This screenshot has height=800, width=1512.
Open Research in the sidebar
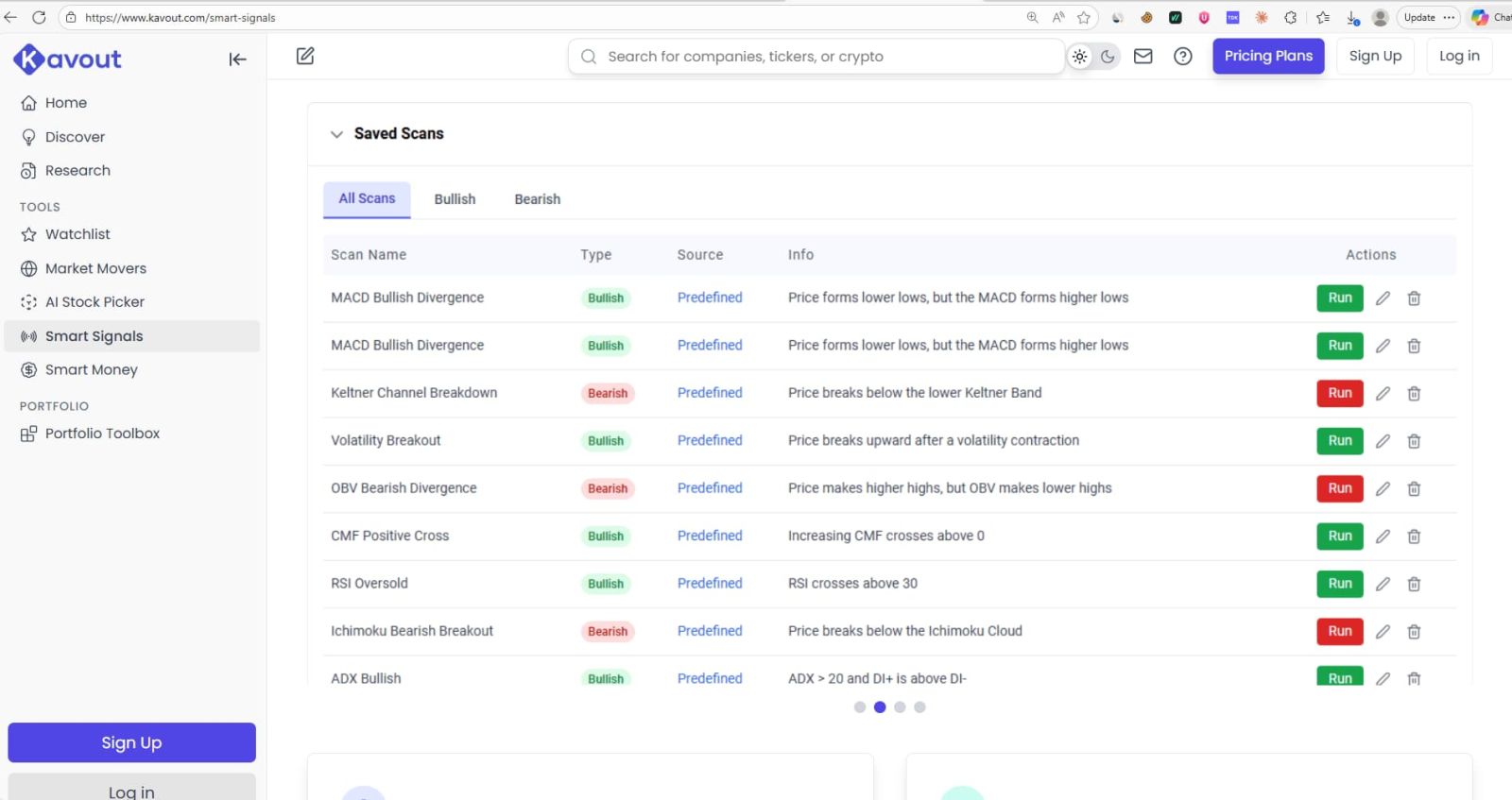tap(132, 171)
